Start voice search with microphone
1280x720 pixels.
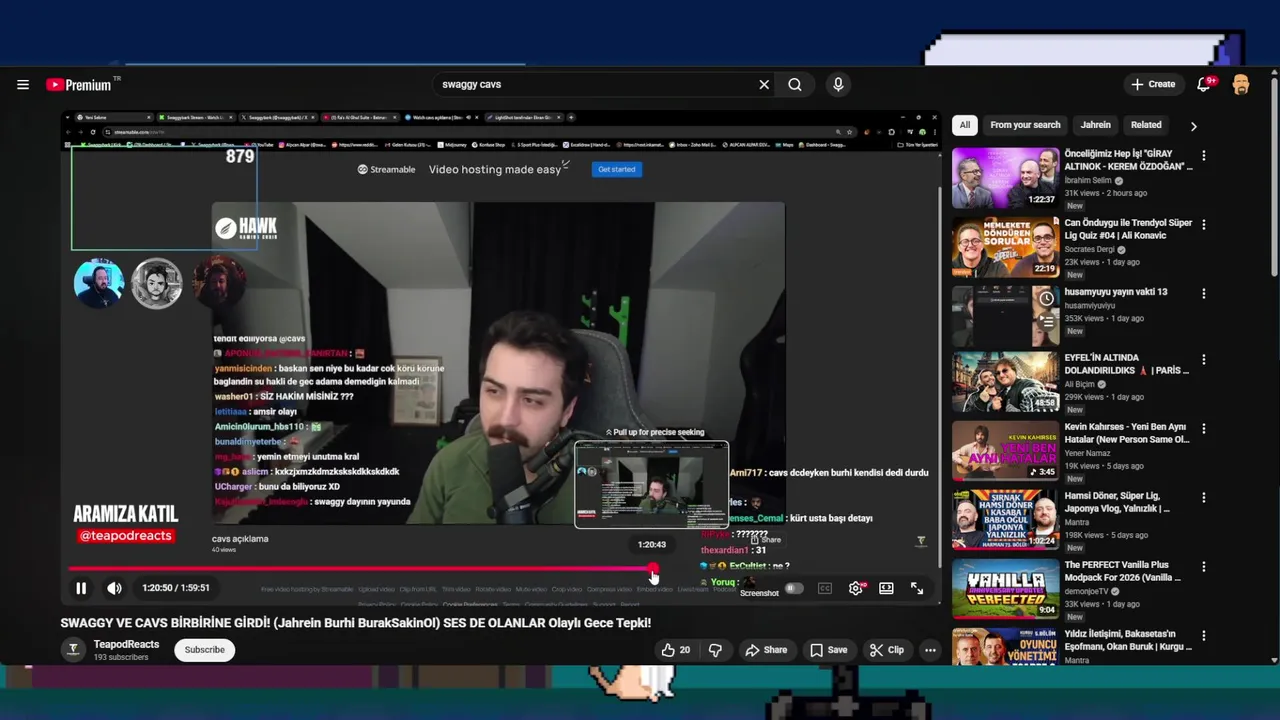pos(838,85)
